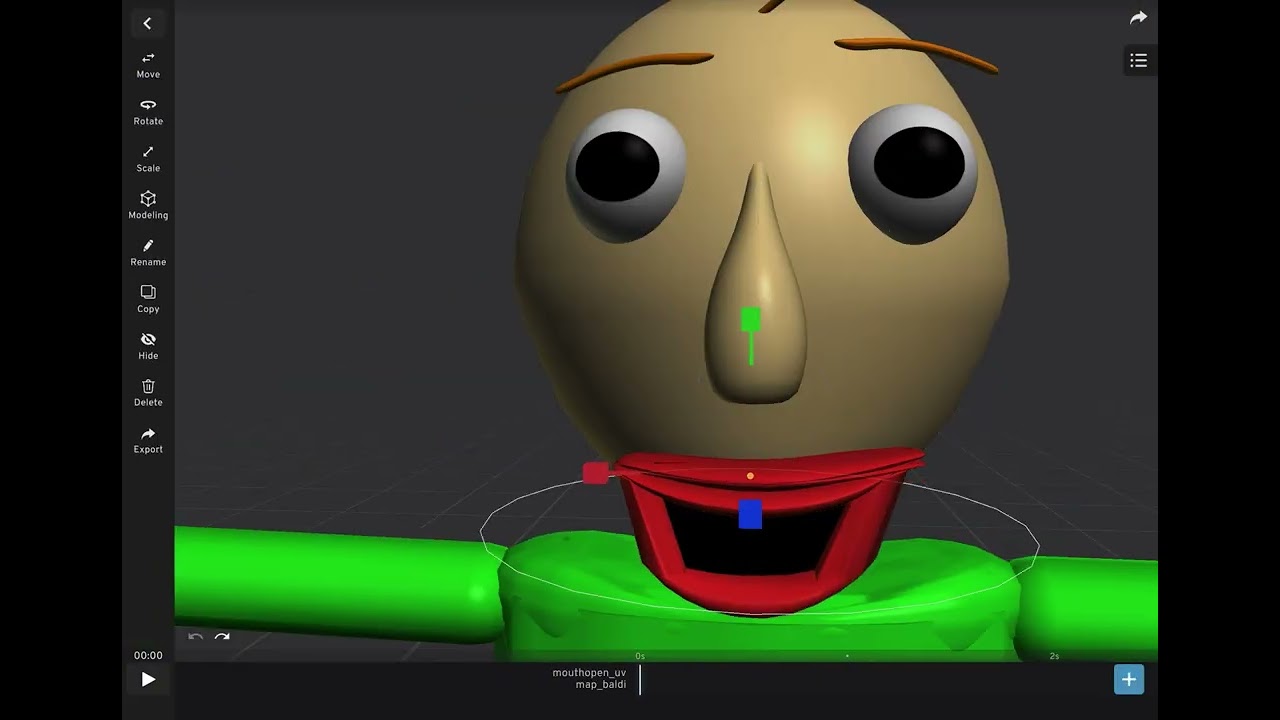The height and width of the screenshot is (720, 1280).
Task: Select the mouthopen_uv map_baldi animation track
Action: pos(589,679)
